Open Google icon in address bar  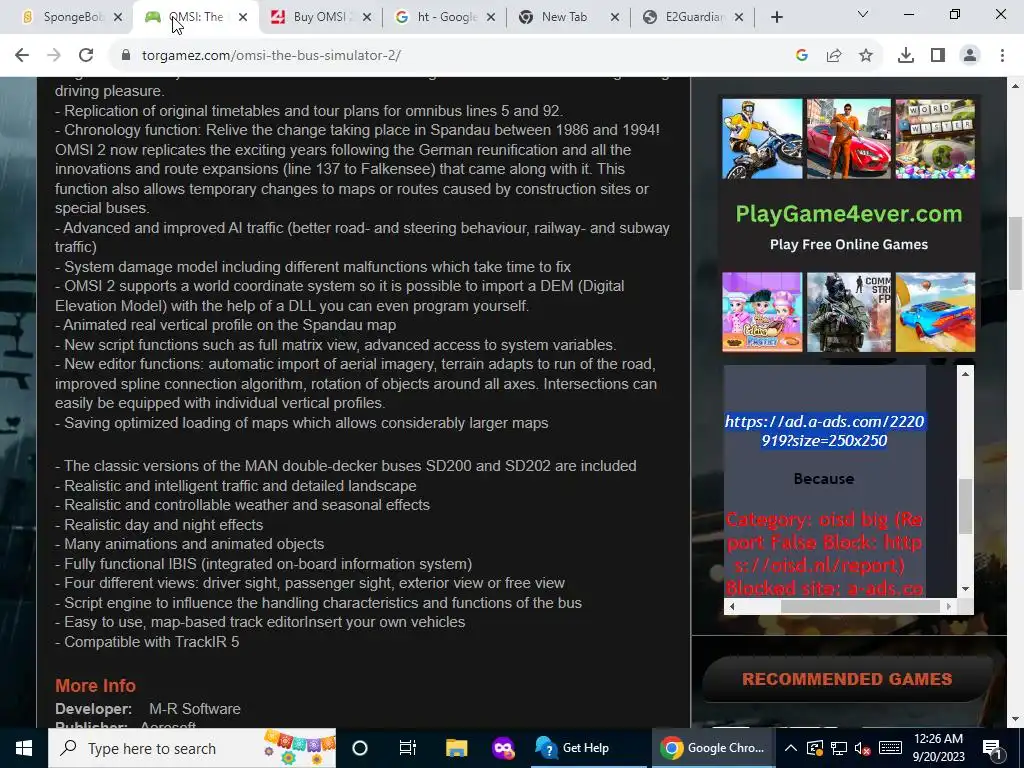tap(802, 56)
